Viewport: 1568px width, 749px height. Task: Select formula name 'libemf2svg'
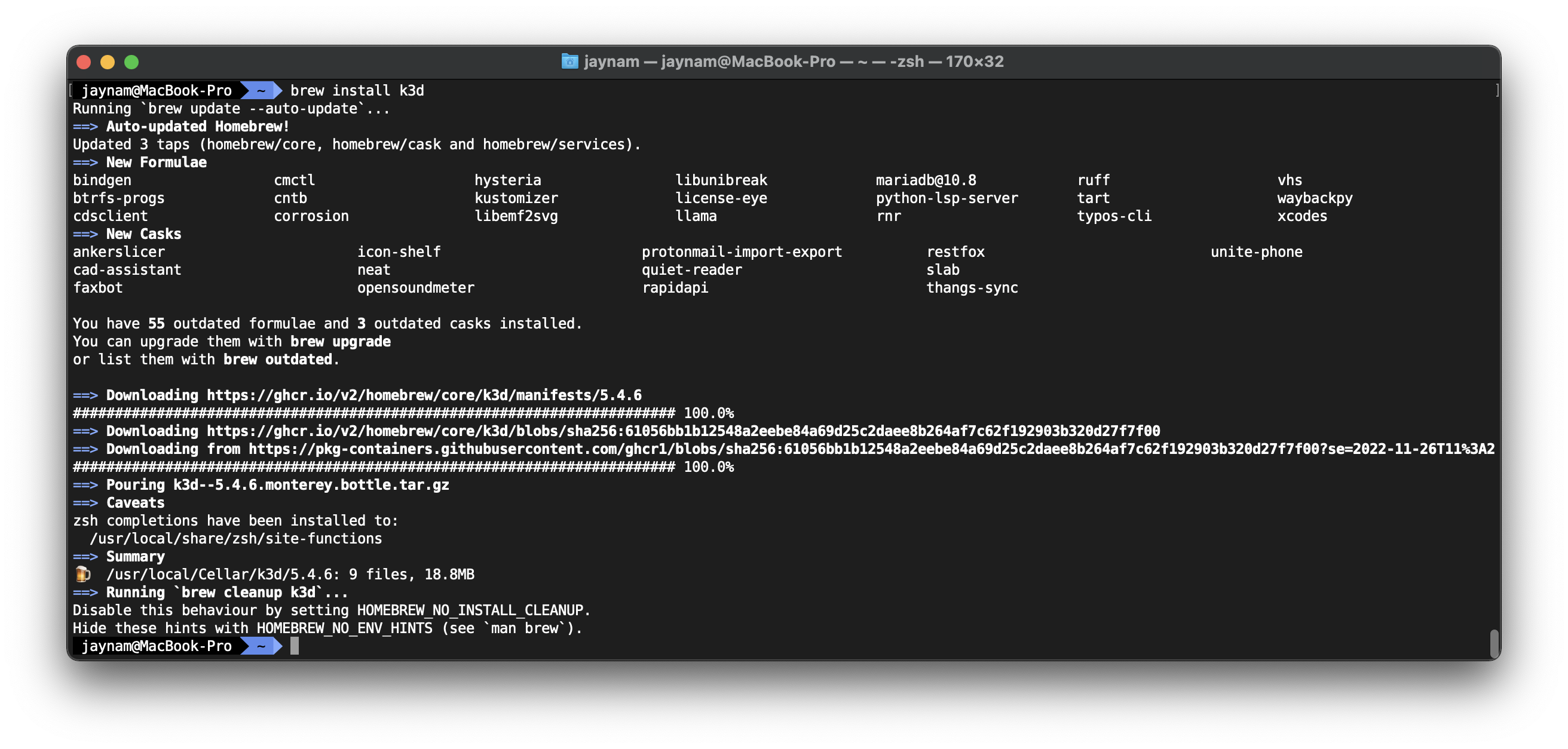pyautogui.click(x=516, y=216)
